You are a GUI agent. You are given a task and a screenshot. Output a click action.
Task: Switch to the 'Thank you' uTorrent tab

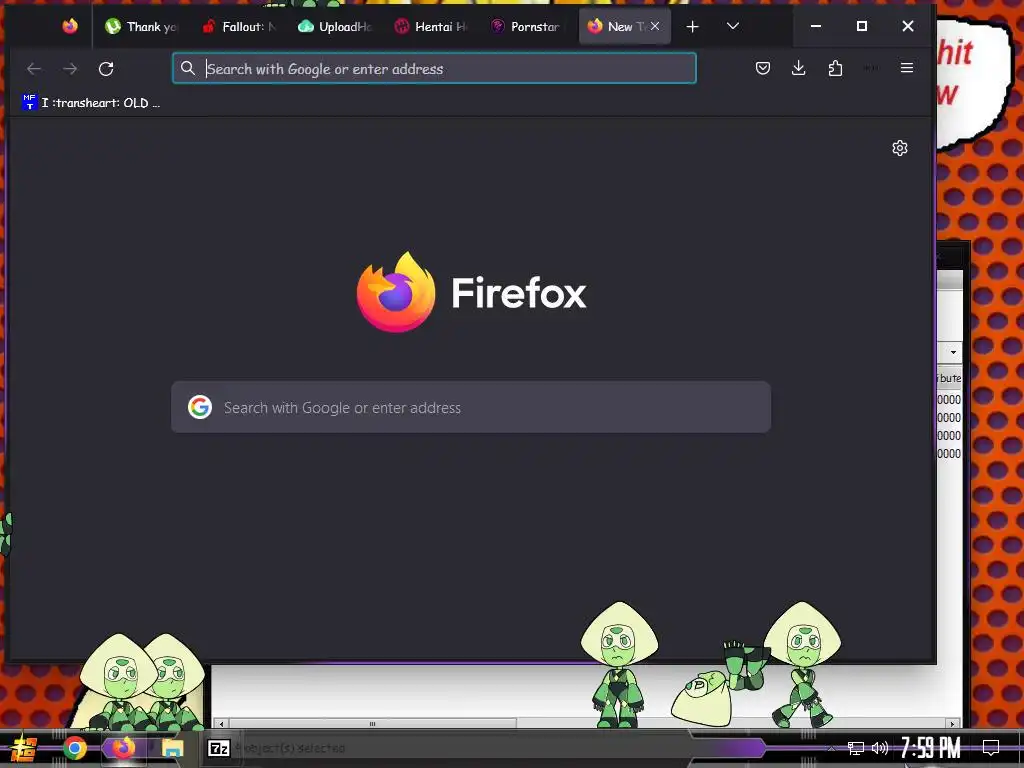142,27
